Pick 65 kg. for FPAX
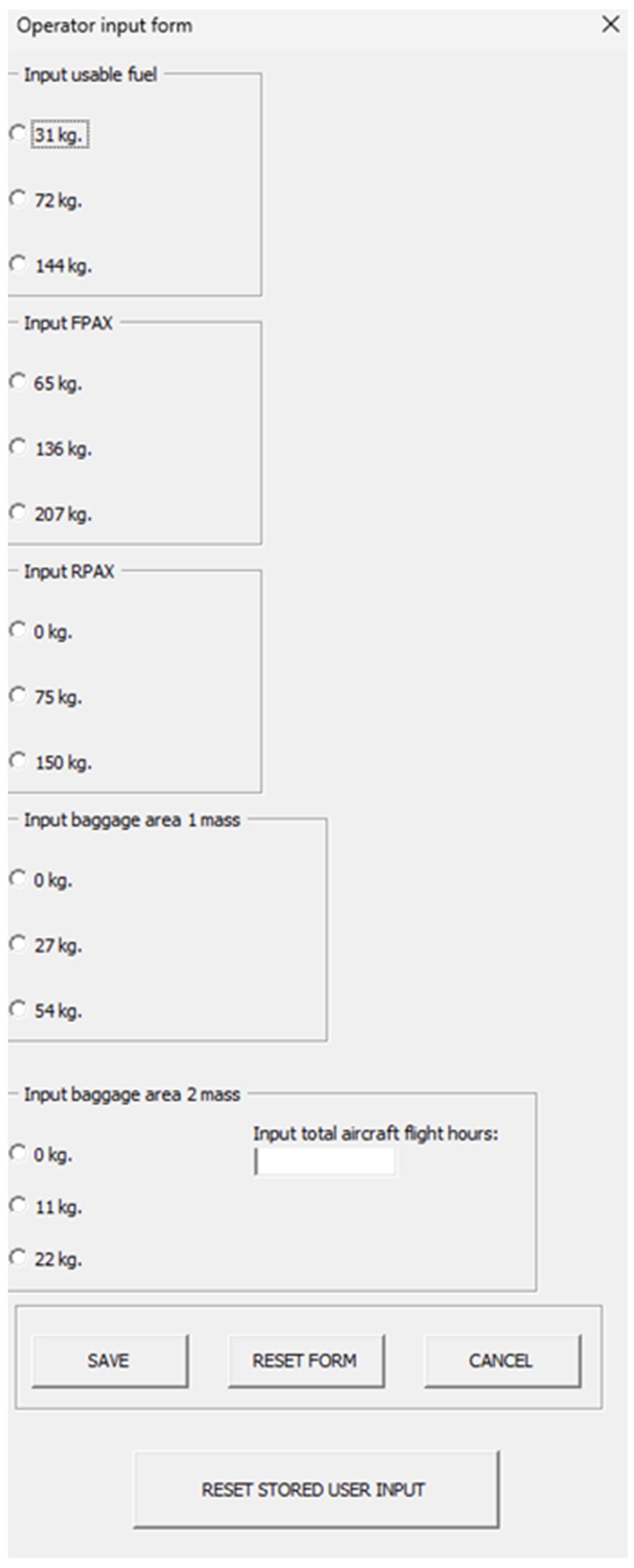 point(18,381)
